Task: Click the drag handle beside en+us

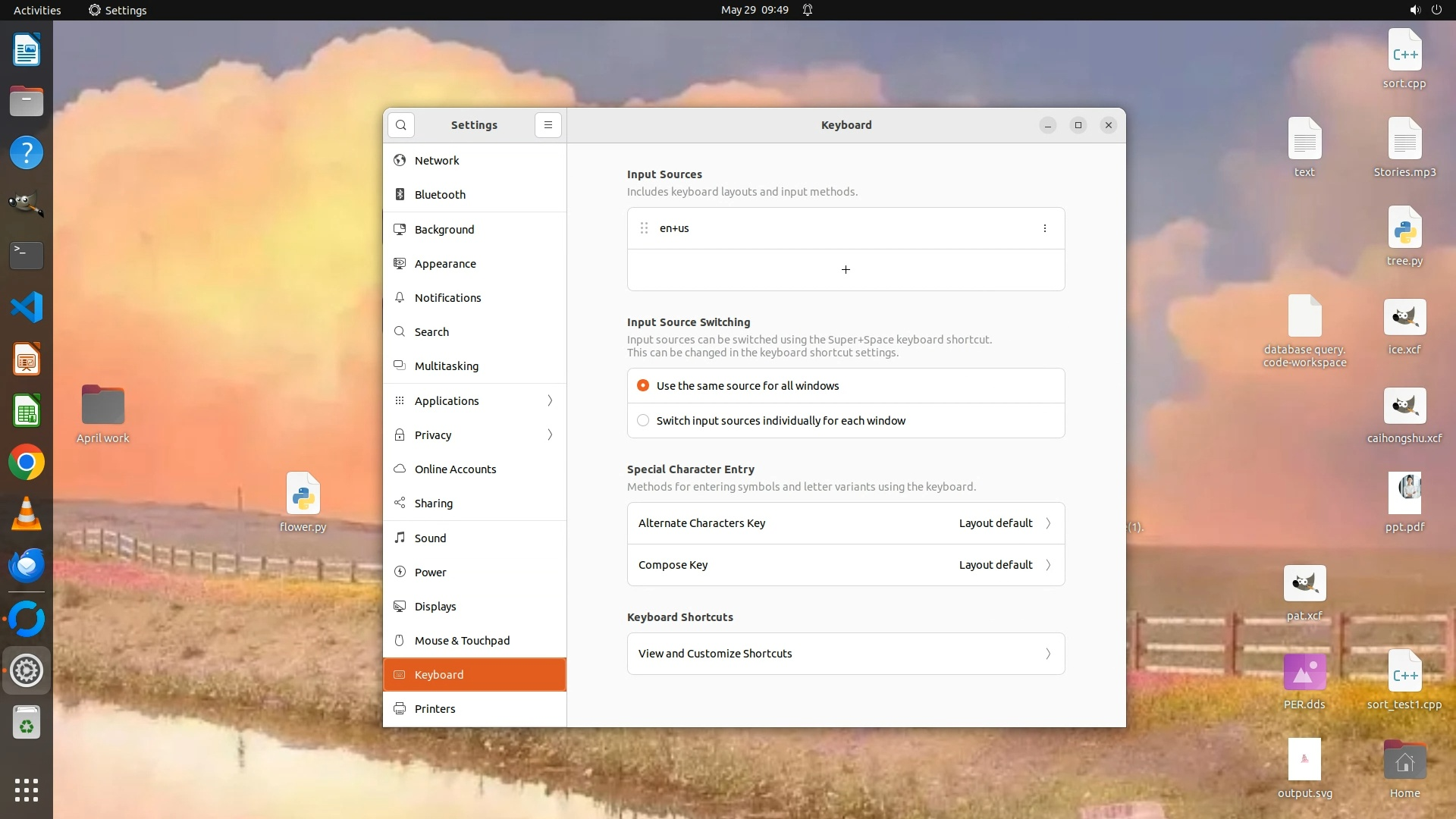Action: (644, 228)
